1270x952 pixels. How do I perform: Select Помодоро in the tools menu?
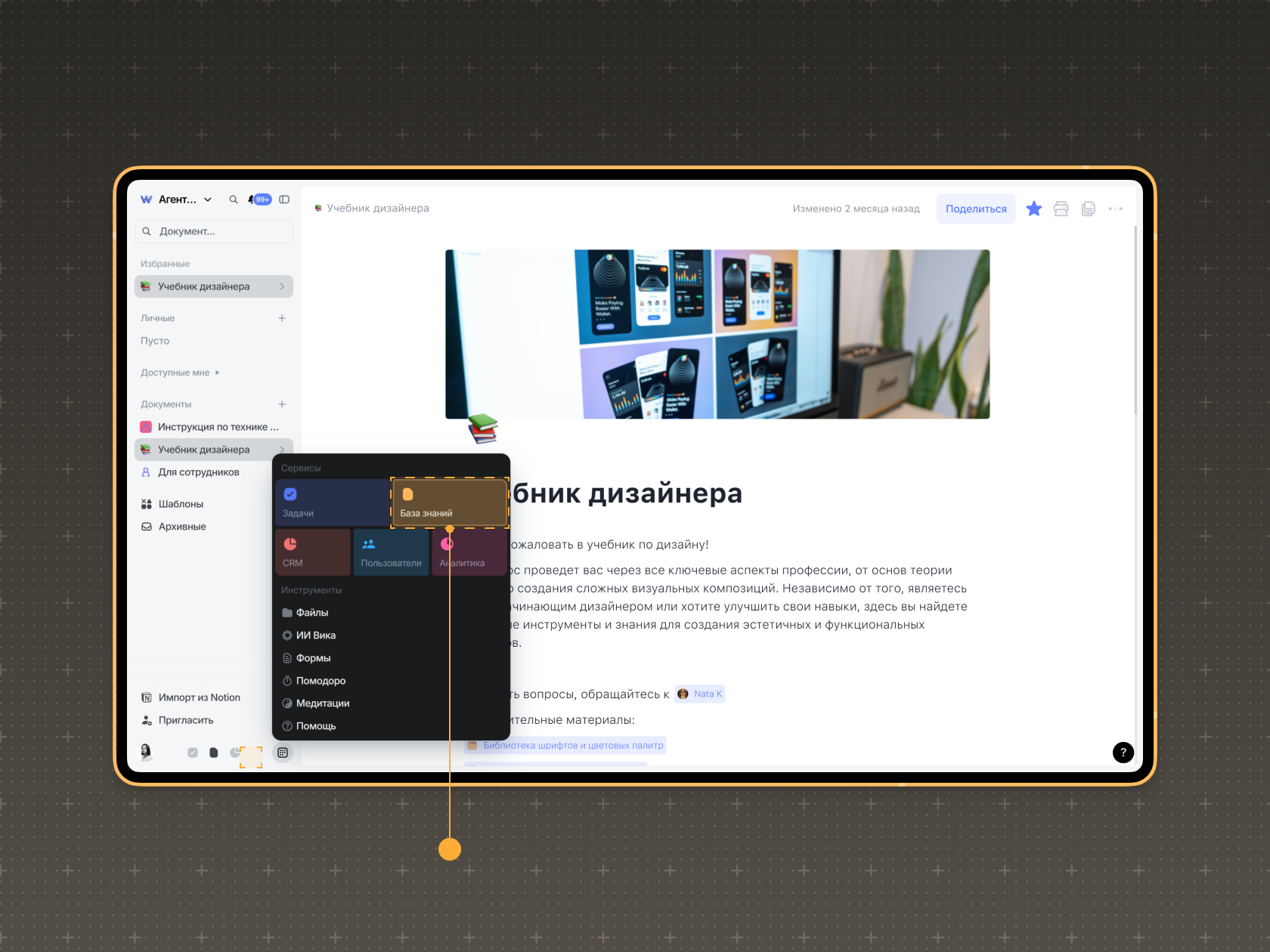(321, 681)
